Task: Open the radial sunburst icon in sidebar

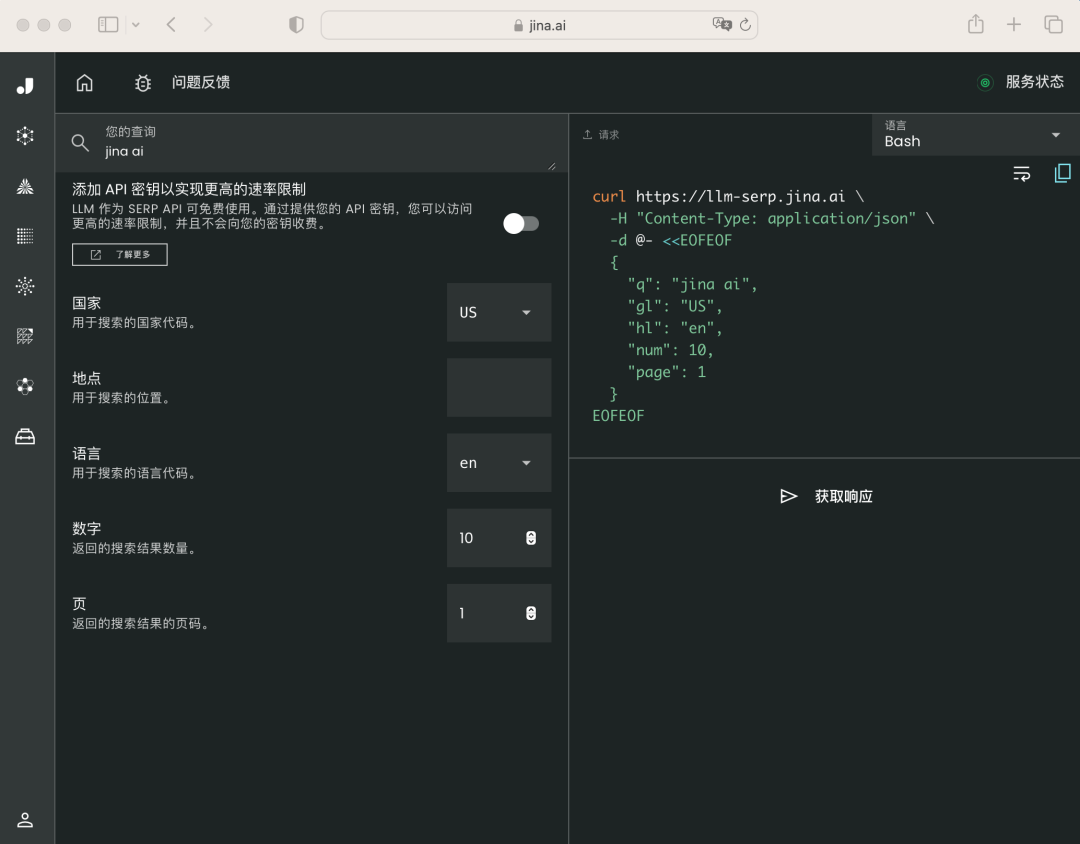Action: pyautogui.click(x=25, y=286)
